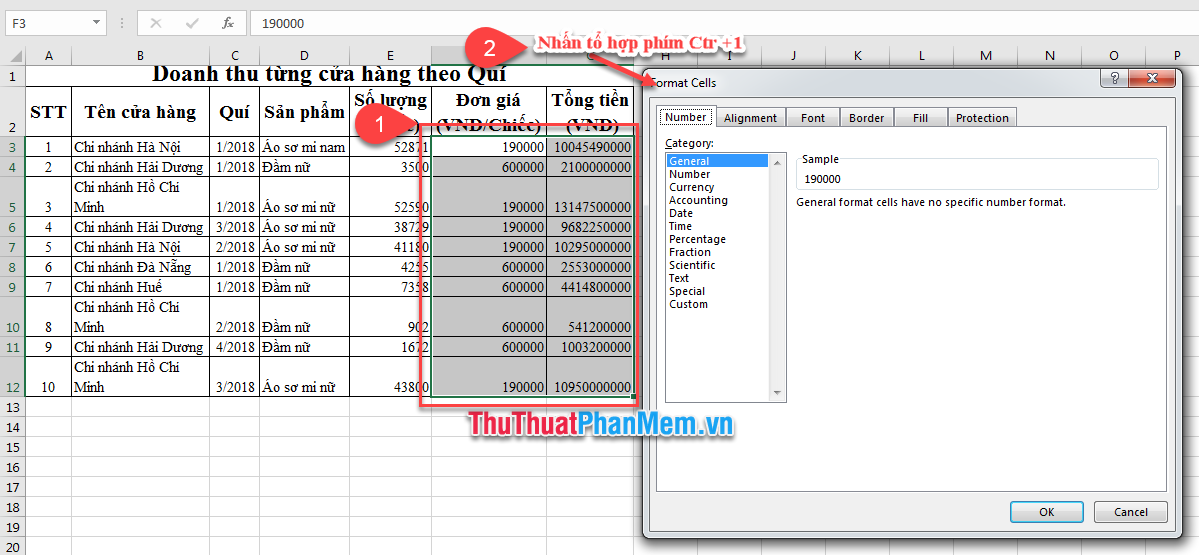The image size is (1199, 555).
Task: Click Cancel in Format Cells dialog
Action: (1130, 511)
